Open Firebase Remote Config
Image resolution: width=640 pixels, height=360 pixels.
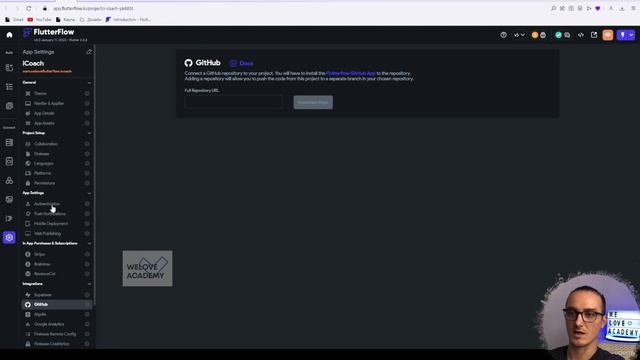click(57, 334)
